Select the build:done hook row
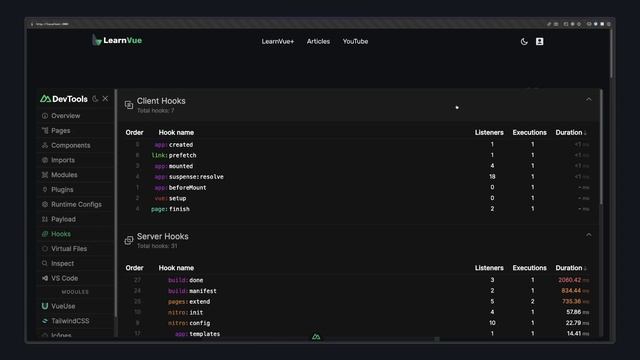This screenshot has height=360, width=640. (358, 280)
